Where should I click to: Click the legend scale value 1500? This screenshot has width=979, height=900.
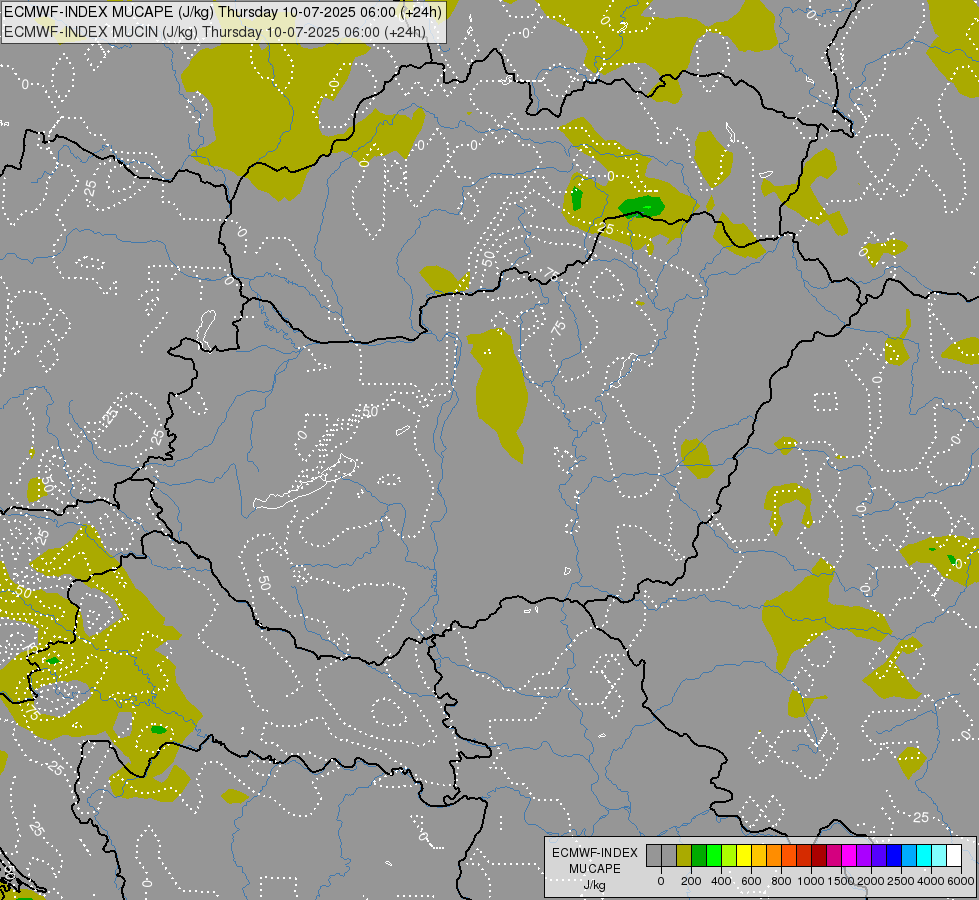pyautogui.click(x=841, y=881)
